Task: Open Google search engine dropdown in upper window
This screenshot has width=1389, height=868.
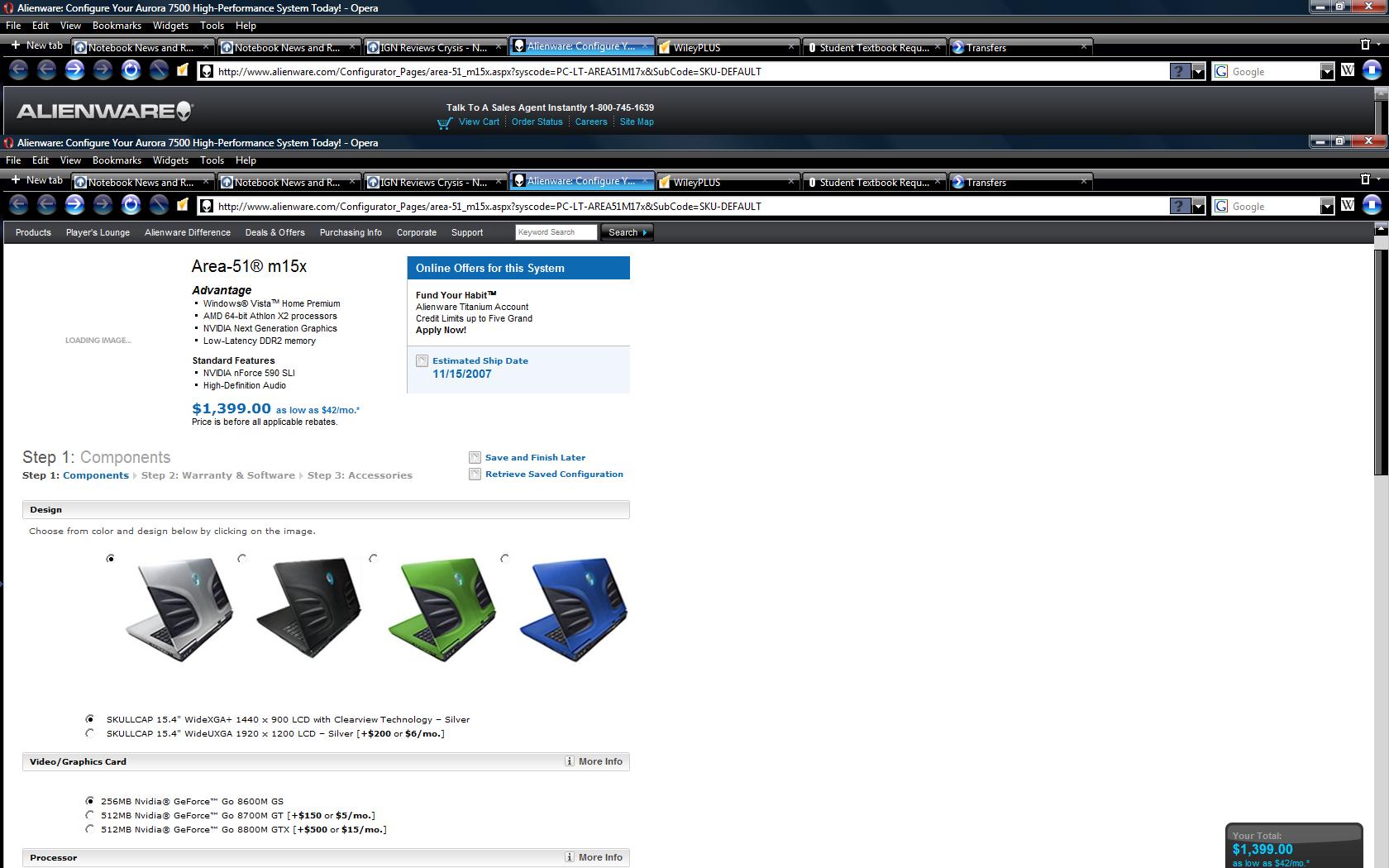Action: tap(1327, 71)
